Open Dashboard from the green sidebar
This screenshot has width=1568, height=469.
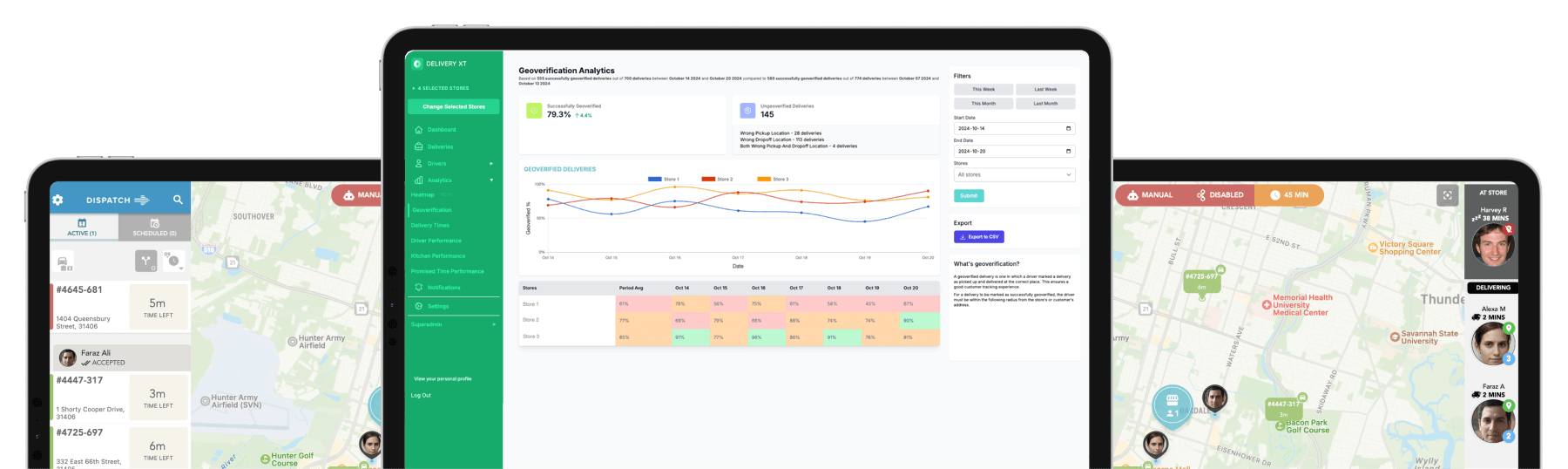(441, 130)
